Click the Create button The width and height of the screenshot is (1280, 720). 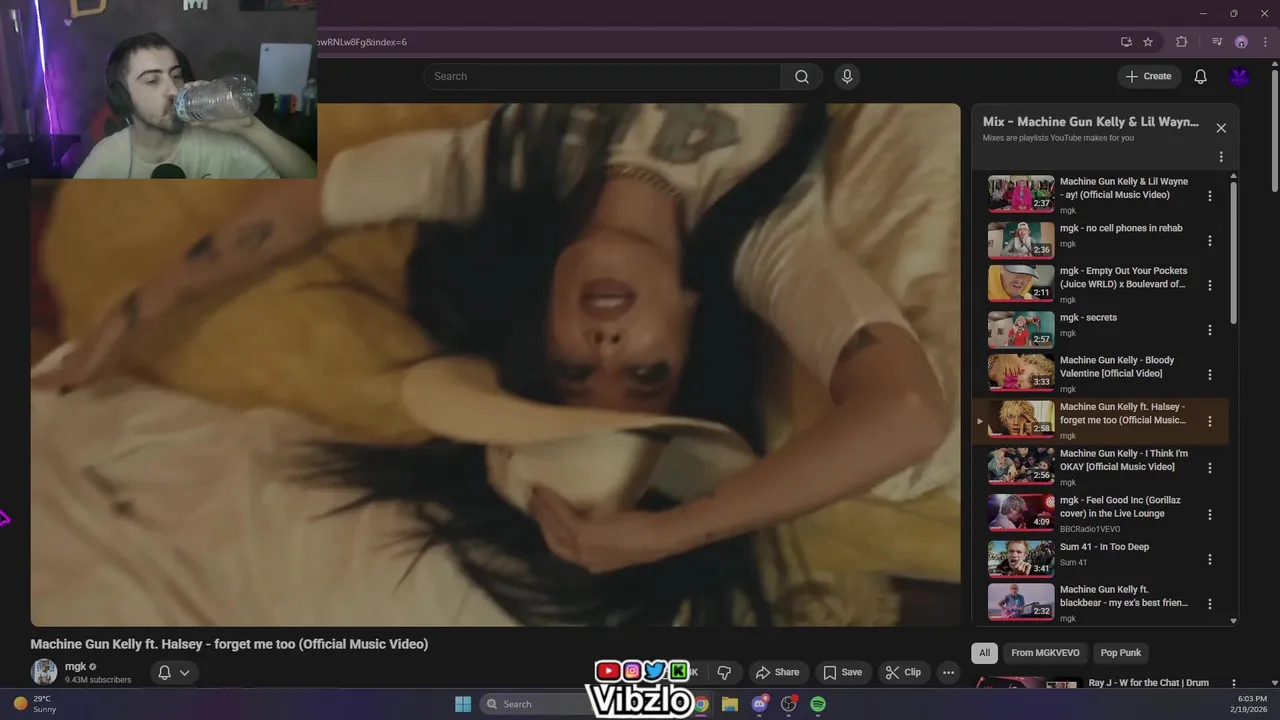1149,77
